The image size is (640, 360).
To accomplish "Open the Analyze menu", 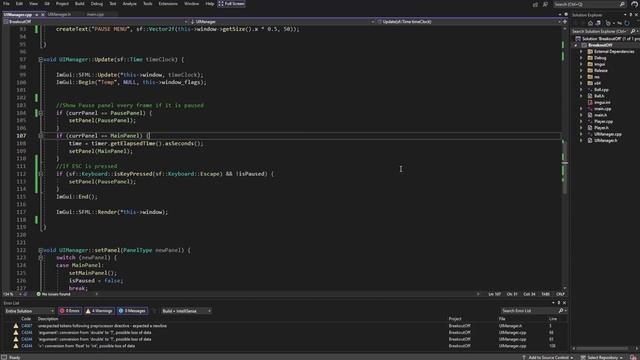I will (130, 4).
